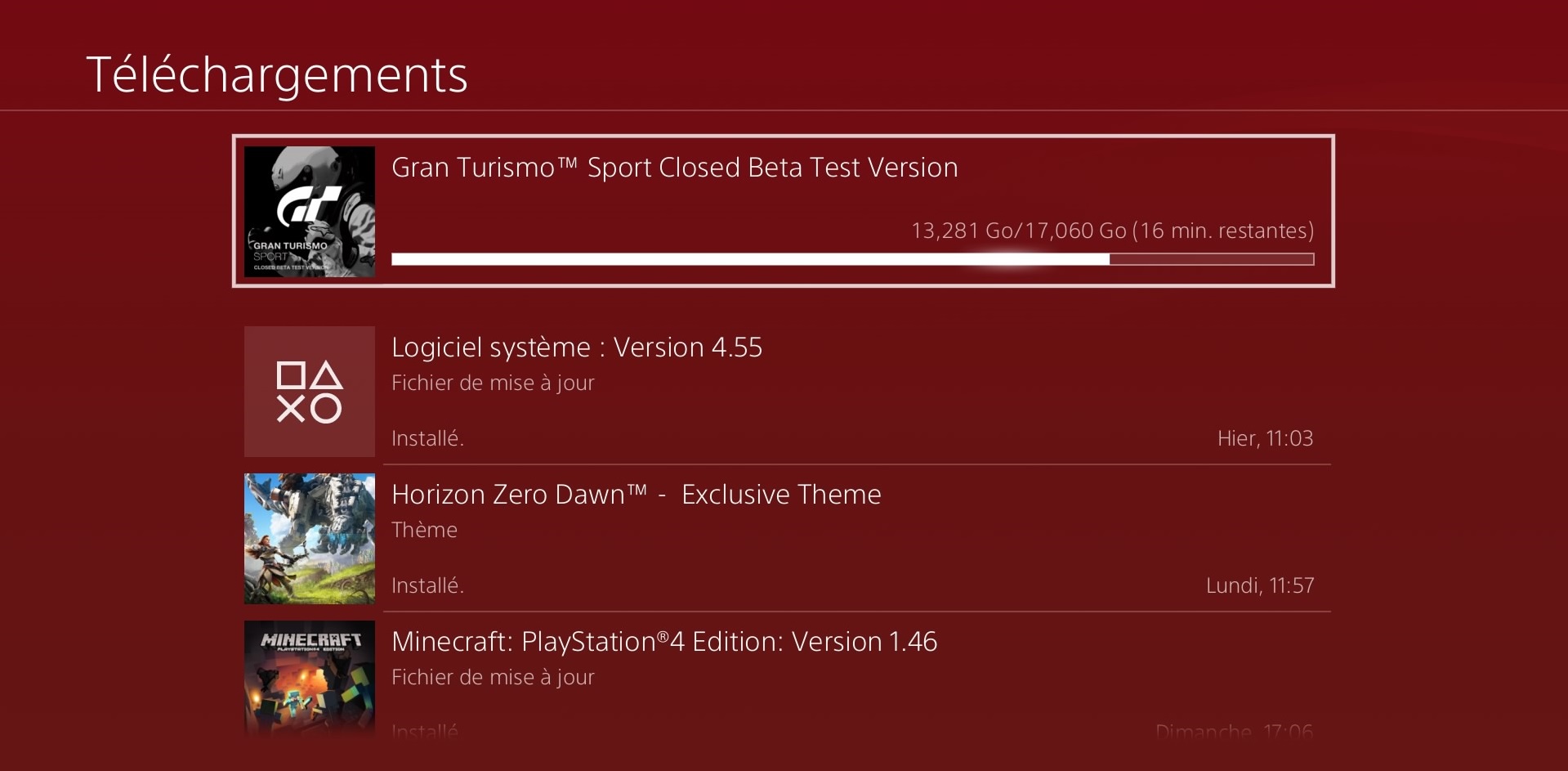Screen dimensions: 1568x771
Task: Click the Gran Turismo download progress bar
Action: (x=852, y=259)
